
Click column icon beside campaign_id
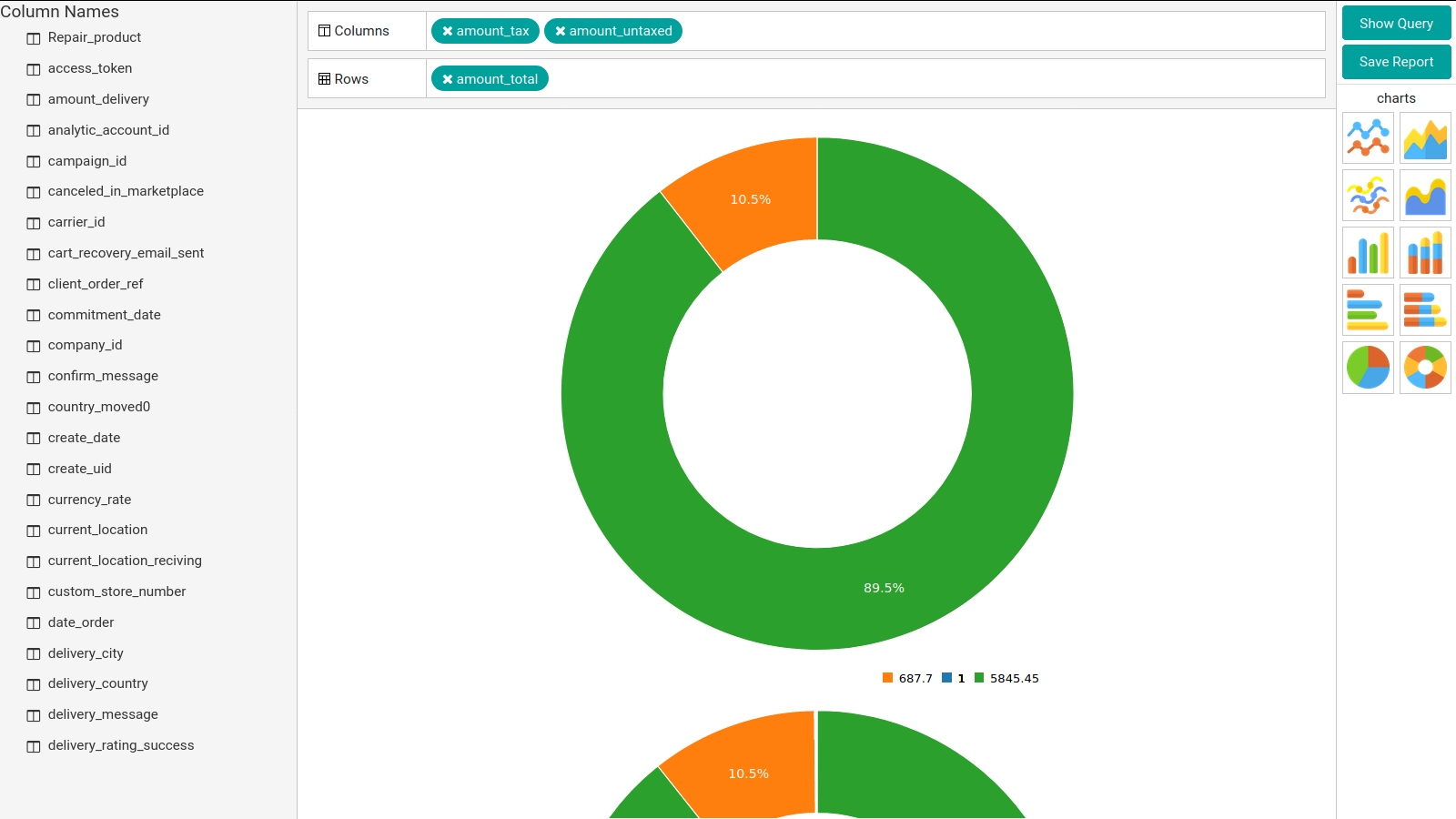(34, 161)
